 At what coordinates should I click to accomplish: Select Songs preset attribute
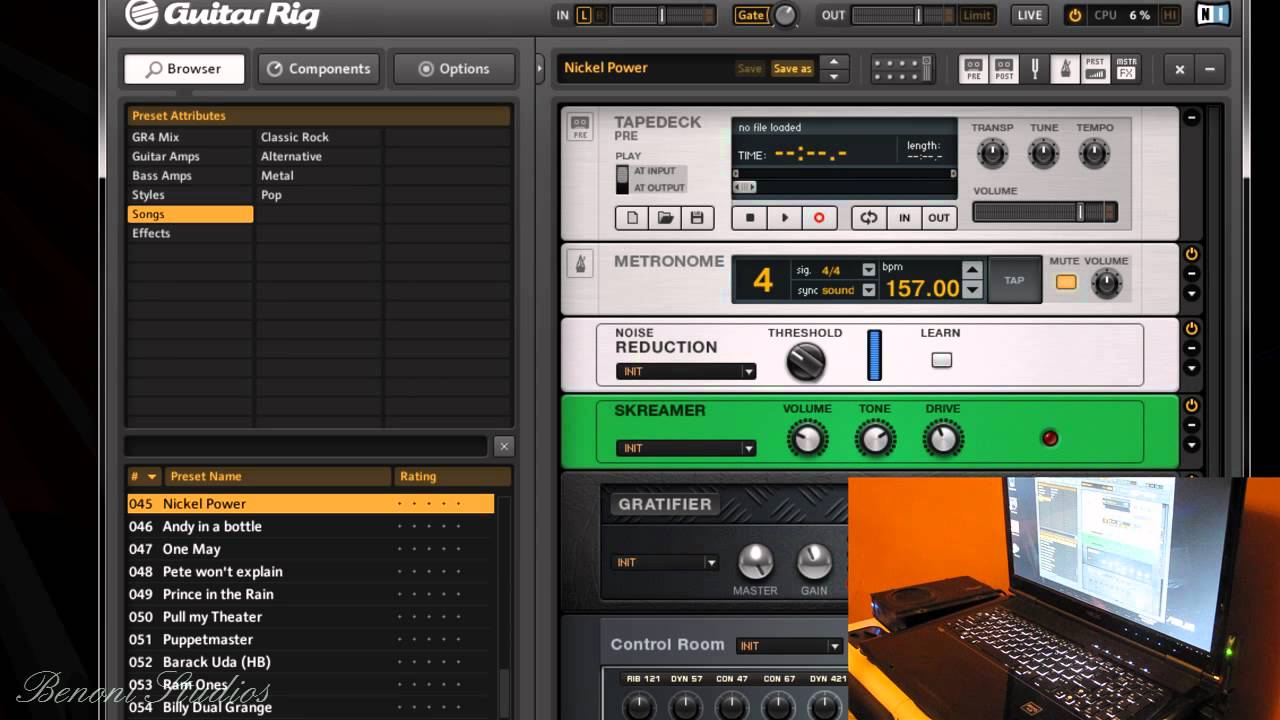coord(190,214)
